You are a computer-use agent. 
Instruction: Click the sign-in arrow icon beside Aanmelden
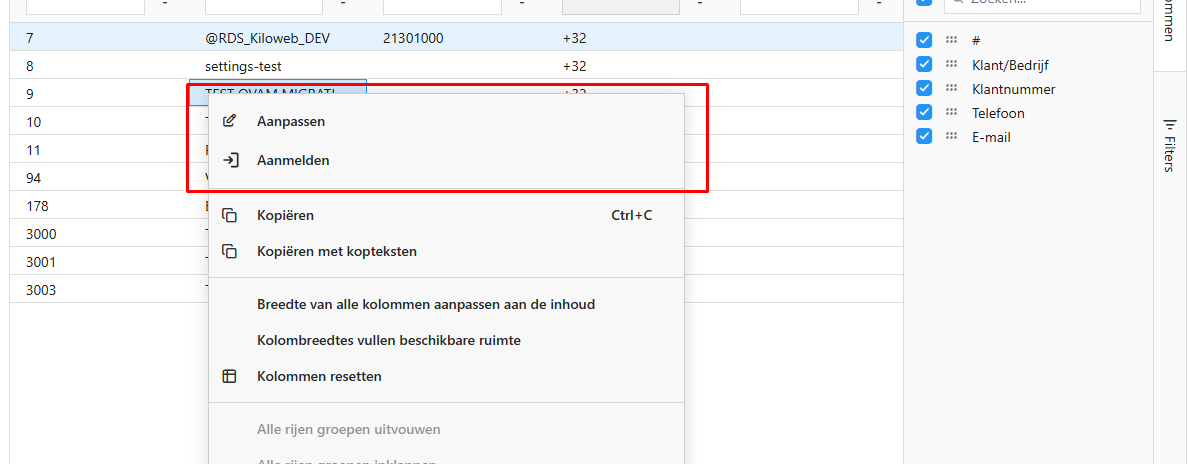point(230,160)
